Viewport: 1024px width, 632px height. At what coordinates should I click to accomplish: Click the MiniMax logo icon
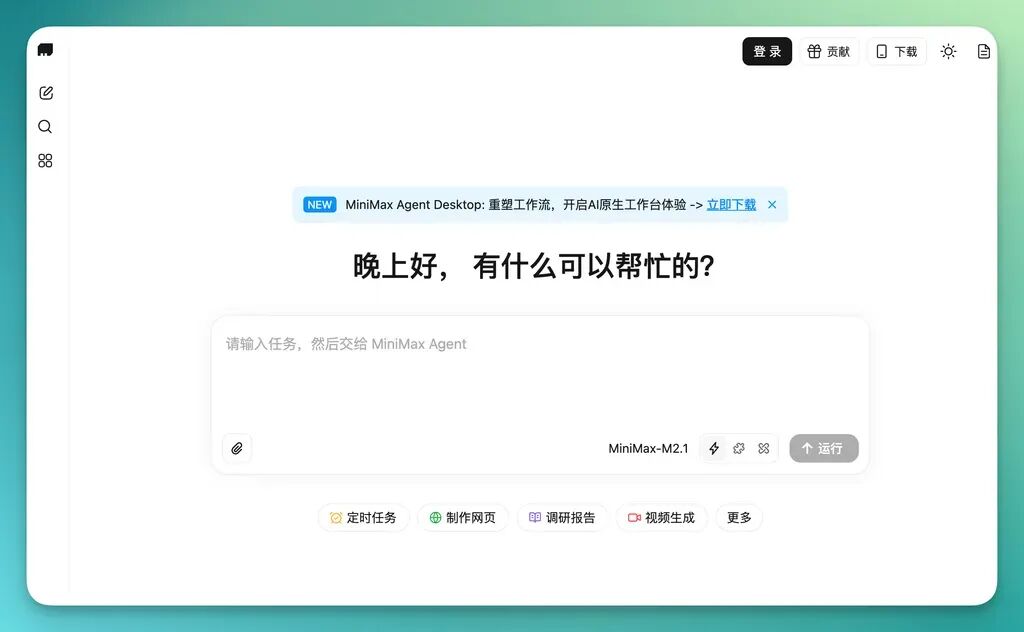pyautogui.click(x=45, y=50)
